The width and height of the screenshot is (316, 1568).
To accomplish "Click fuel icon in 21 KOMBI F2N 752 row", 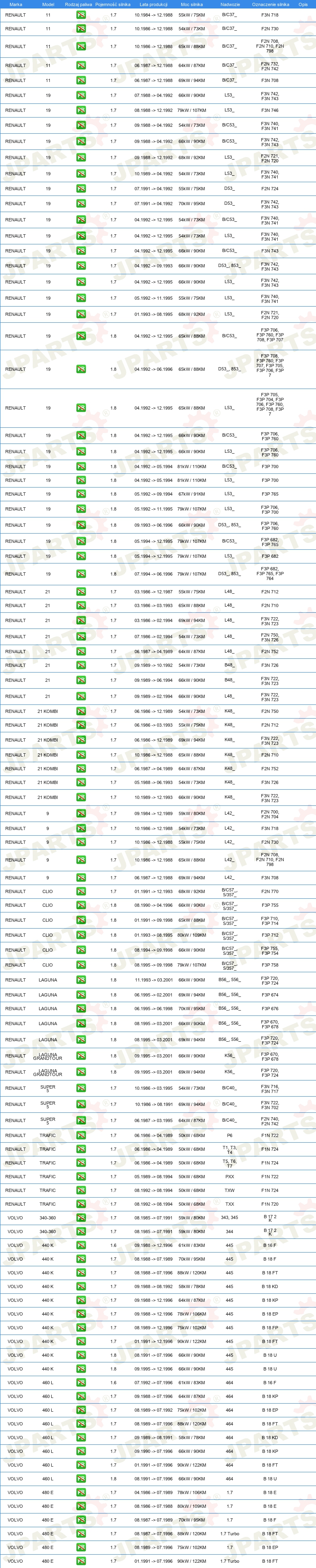I will [81, 769].
